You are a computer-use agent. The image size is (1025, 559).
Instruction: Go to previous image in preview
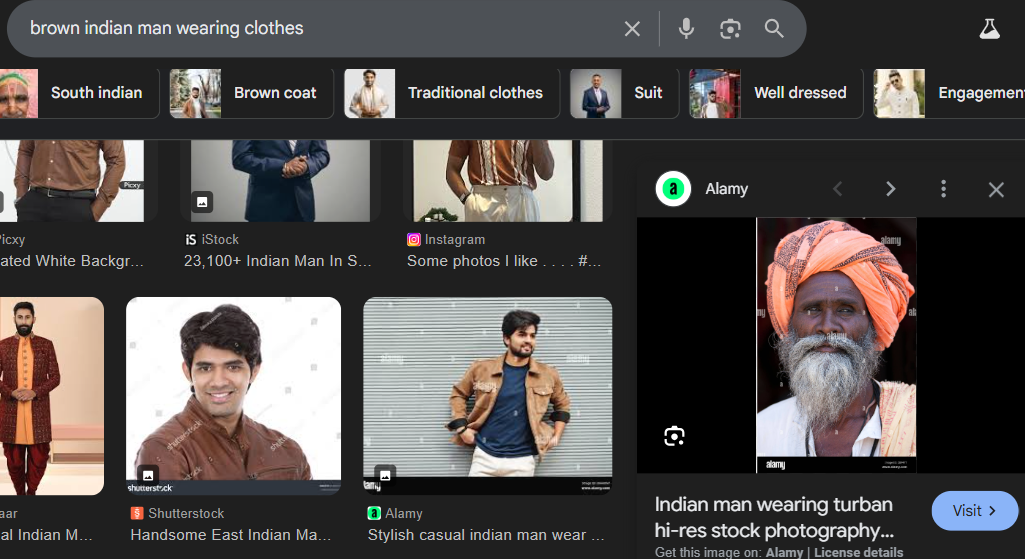[838, 189]
